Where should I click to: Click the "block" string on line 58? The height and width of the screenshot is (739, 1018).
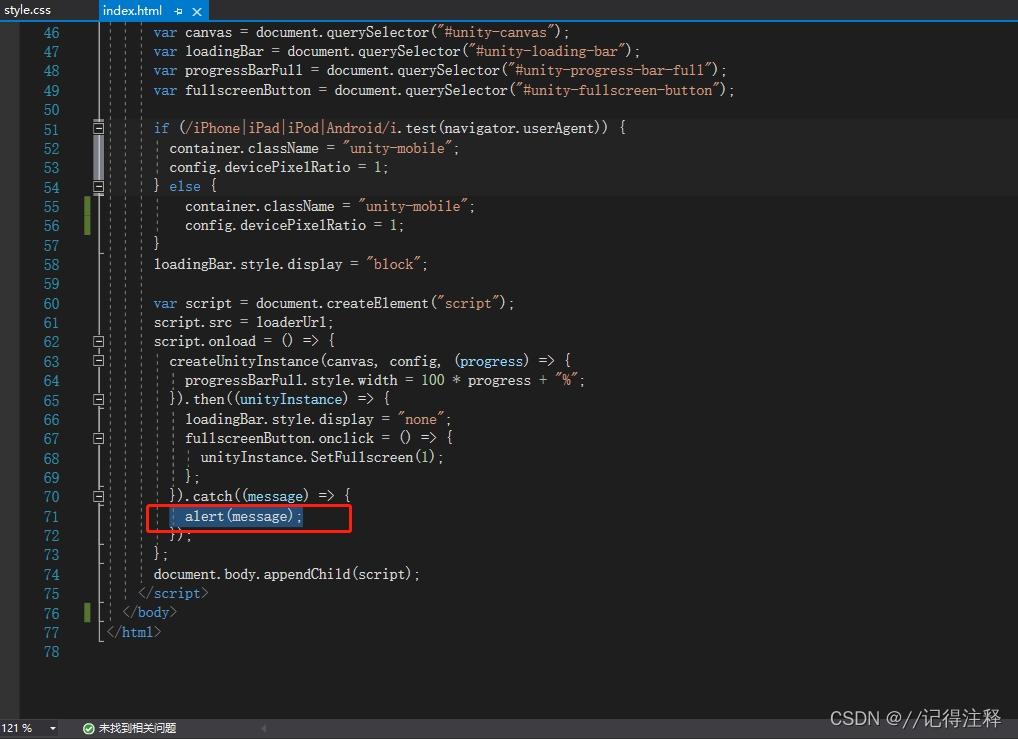[x=393, y=264]
